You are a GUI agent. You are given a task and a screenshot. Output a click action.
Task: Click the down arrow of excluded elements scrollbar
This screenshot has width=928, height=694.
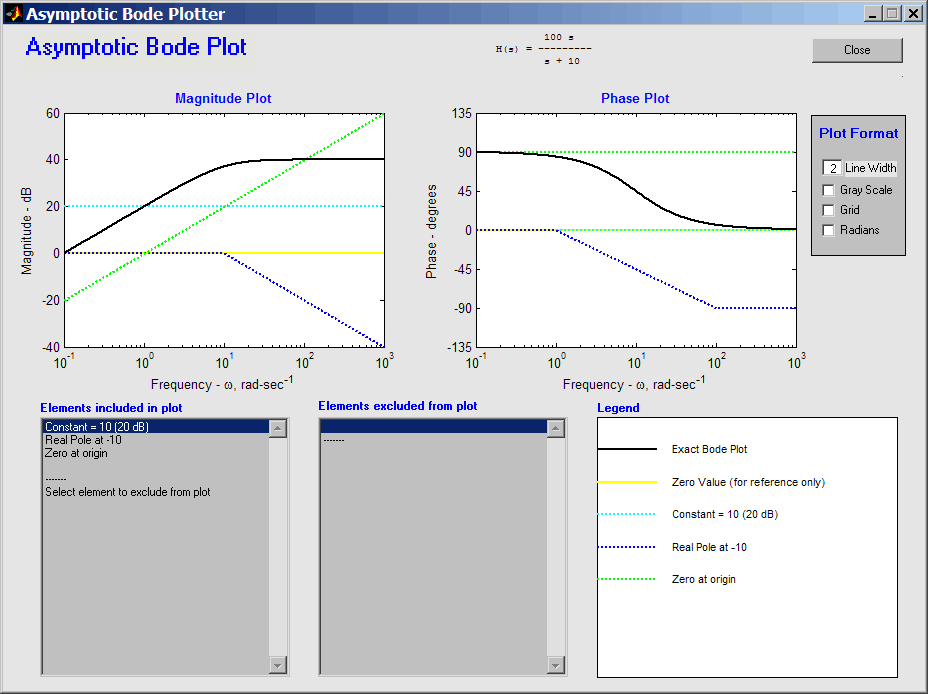(x=556, y=665)
